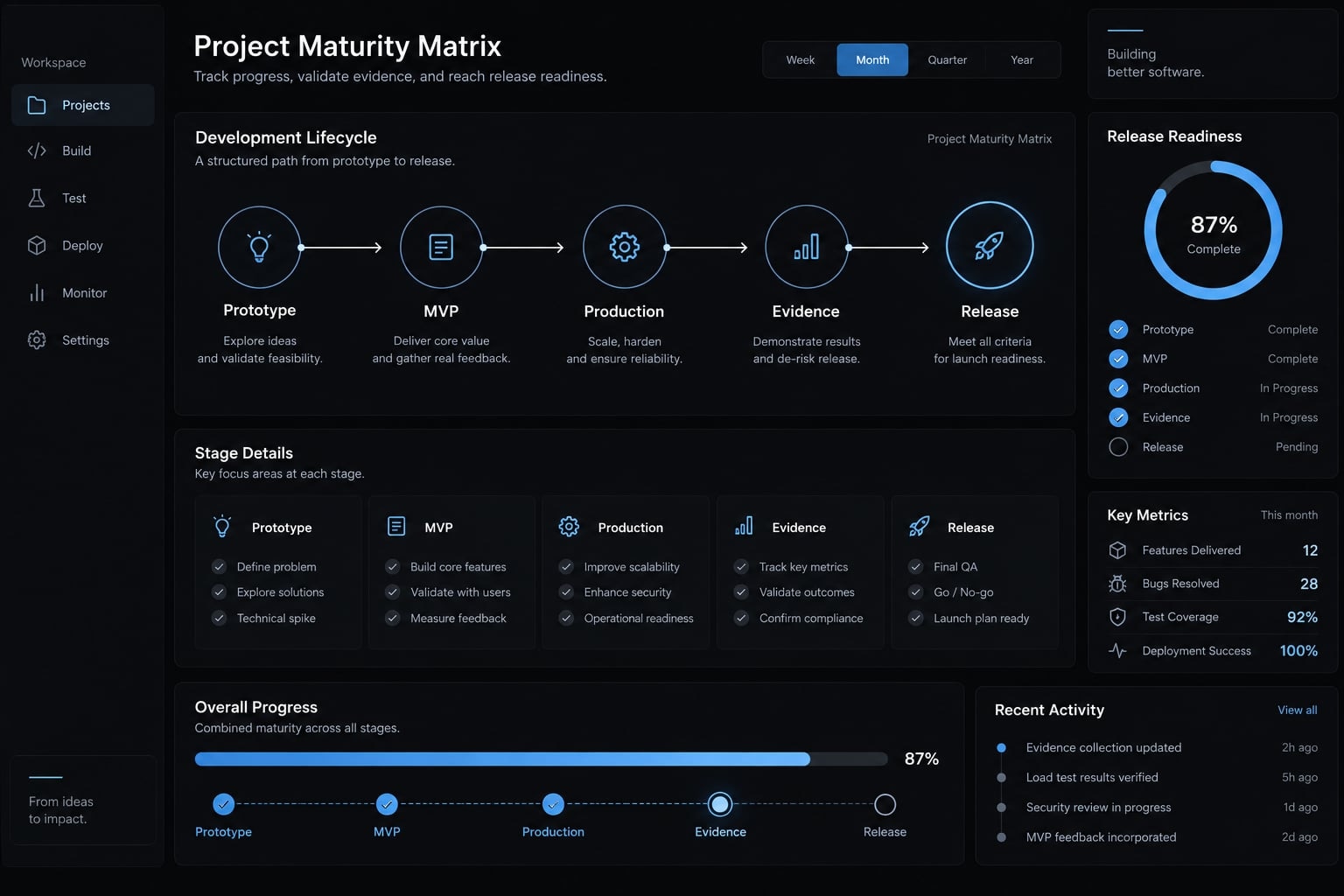Click the MVP marker on progress timeline
Viewport: 1344px width, 896px height.
pyautogui.click(x=387, y=804)
